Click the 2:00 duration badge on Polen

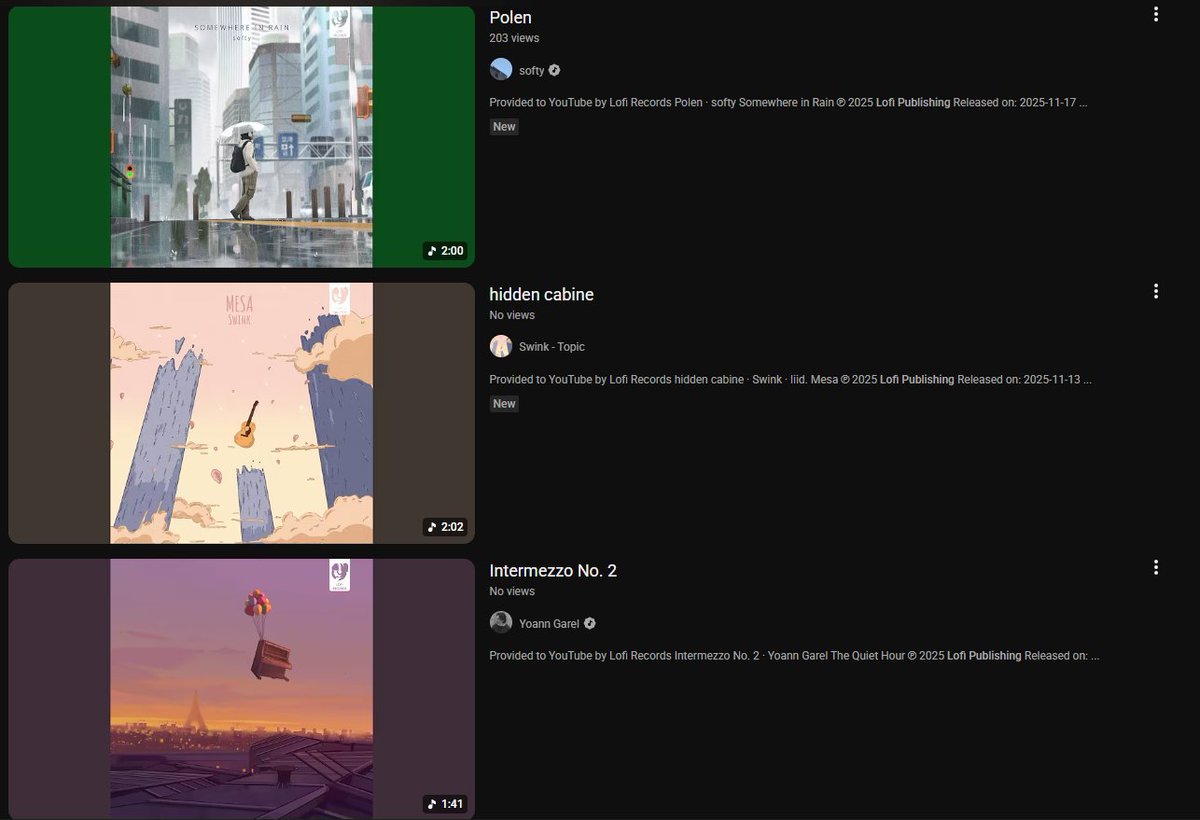click(445, 251)
